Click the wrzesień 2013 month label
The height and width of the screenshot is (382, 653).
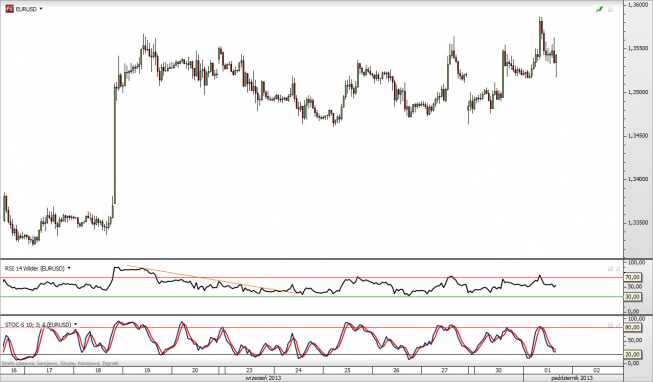[263, 378]
